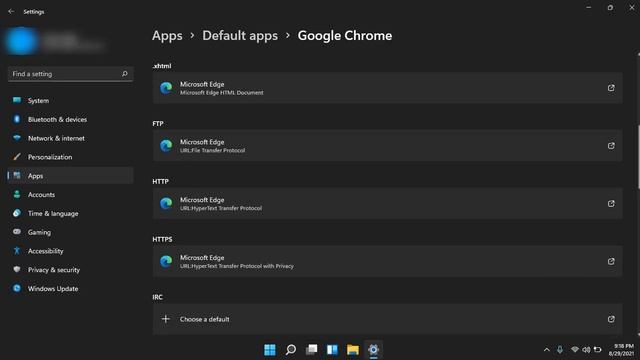Click Choose a default for IRC
This screenshot has width=640, height=360.
coord(387,319)
